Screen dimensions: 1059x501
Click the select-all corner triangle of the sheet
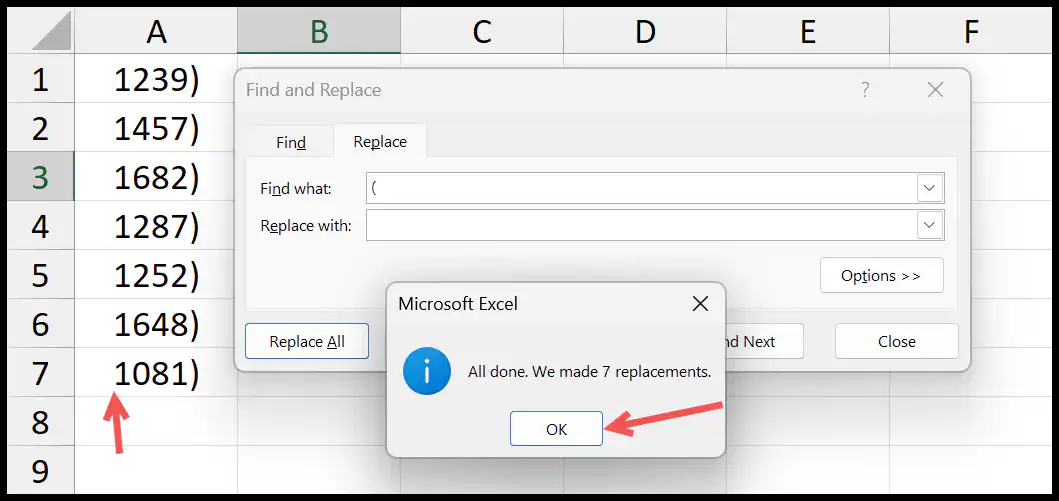[52, 32]
